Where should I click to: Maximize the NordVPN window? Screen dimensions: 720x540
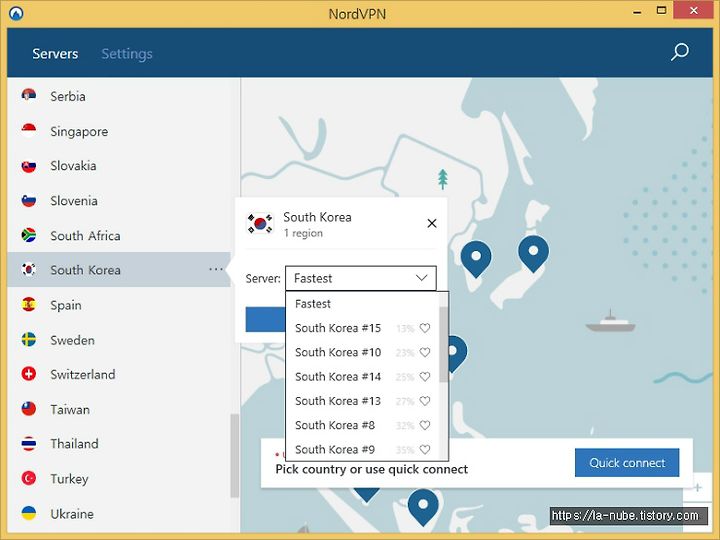661,11
